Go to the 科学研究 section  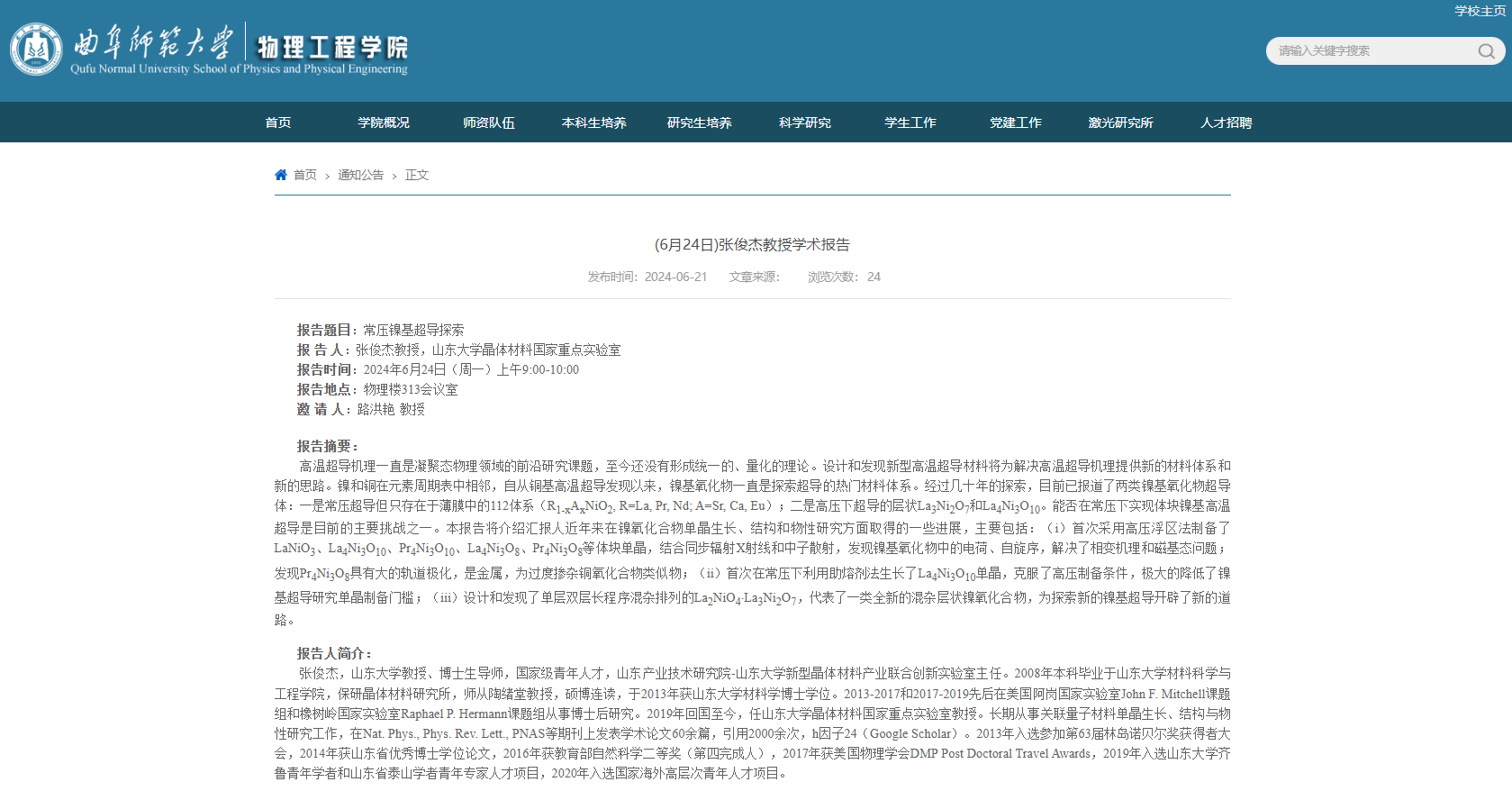click(x=805, y=123)
